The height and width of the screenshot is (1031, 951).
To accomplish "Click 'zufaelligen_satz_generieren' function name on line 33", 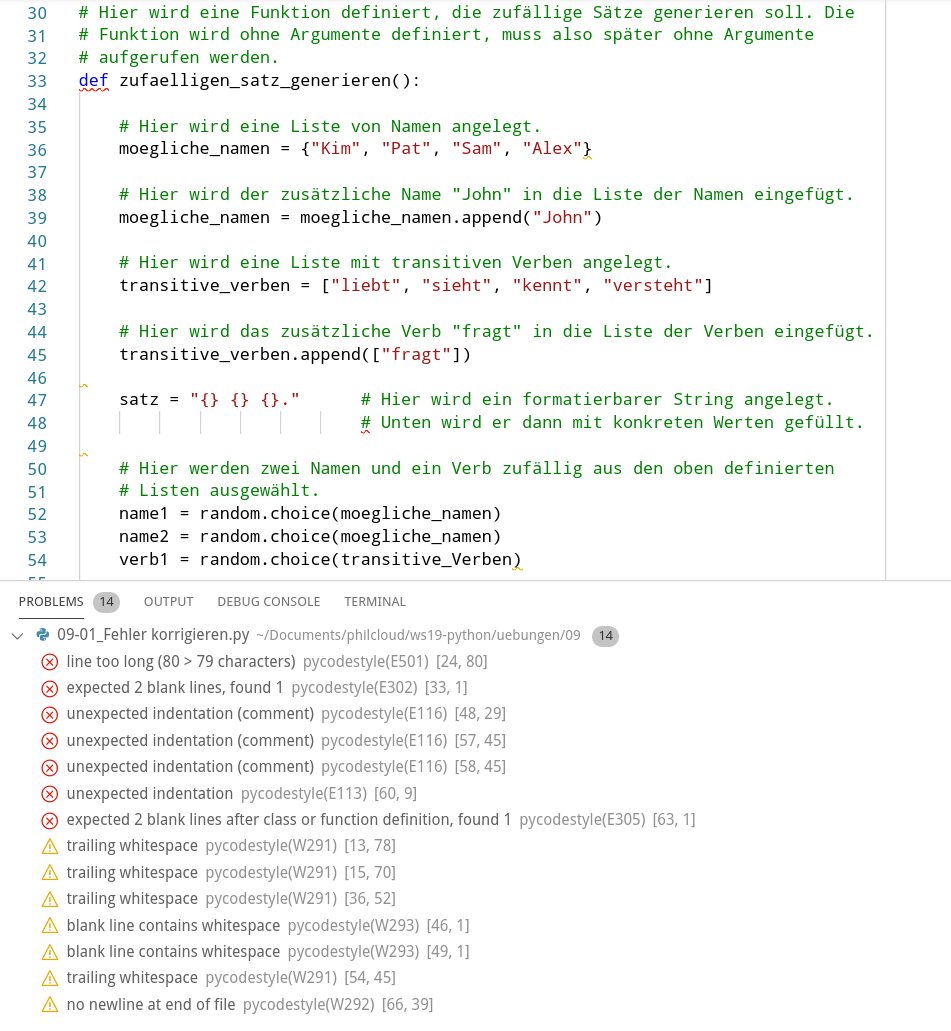I will 255,81.
